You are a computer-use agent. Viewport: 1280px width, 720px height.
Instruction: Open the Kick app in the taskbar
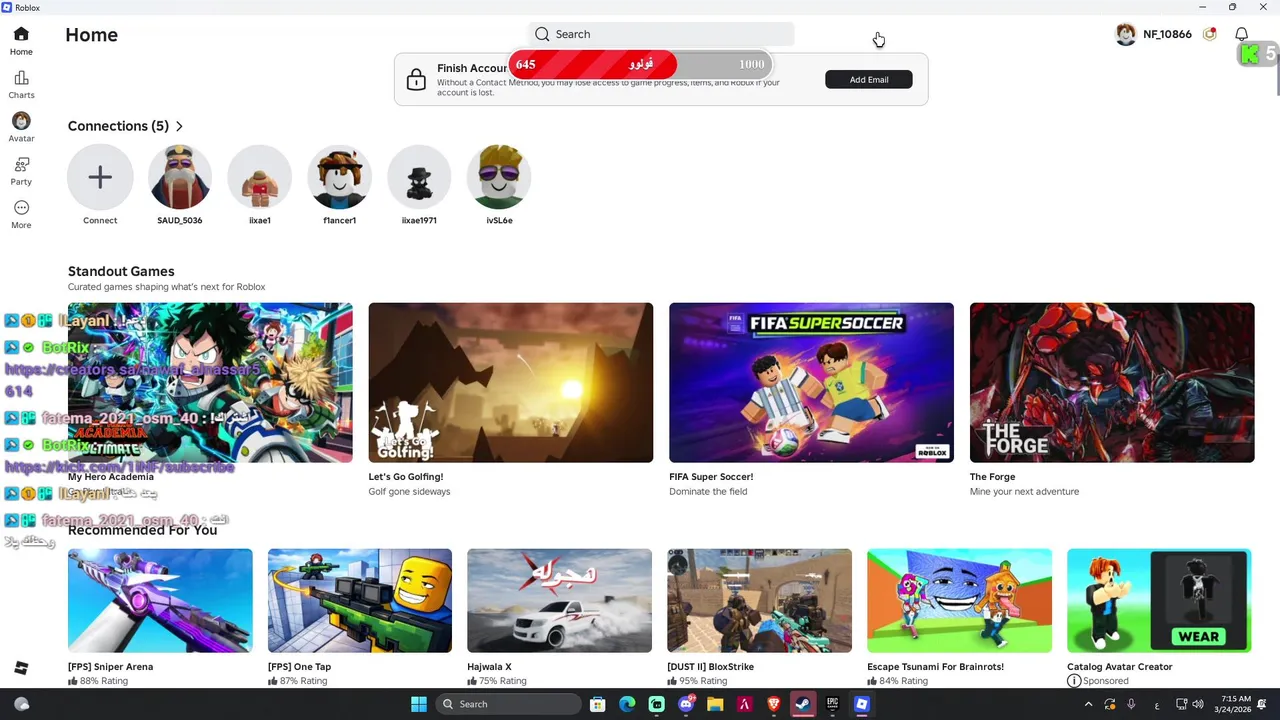[656, 704]
